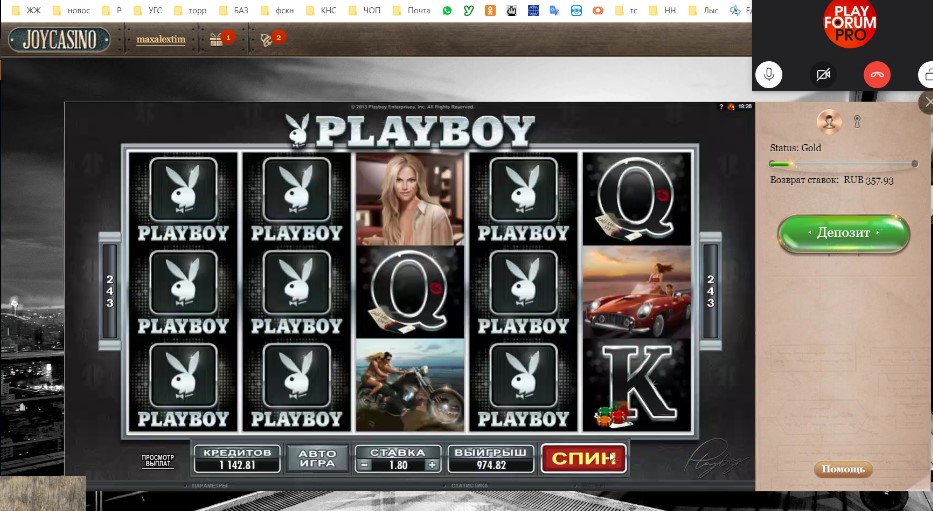
Task: Click the Кредитов 1 142.81 balance
Action: (x=237, y=459)
